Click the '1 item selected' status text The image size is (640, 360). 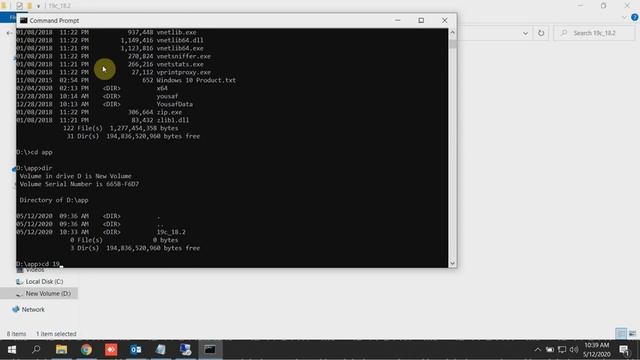56,334
